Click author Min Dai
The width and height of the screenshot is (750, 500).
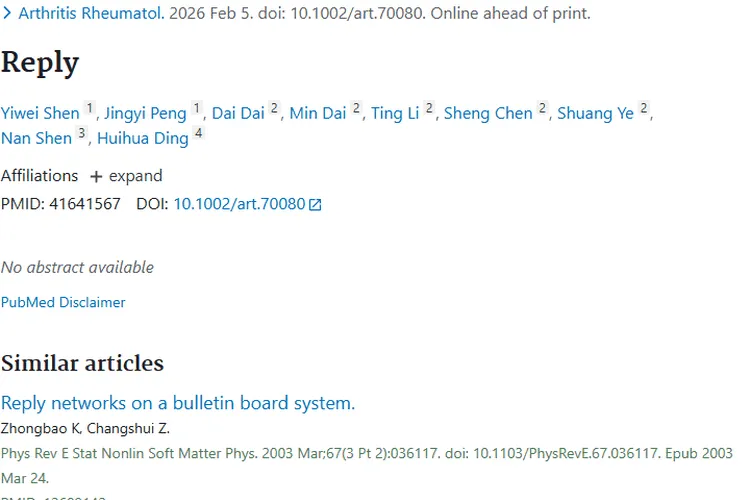(x=317, y=113)
